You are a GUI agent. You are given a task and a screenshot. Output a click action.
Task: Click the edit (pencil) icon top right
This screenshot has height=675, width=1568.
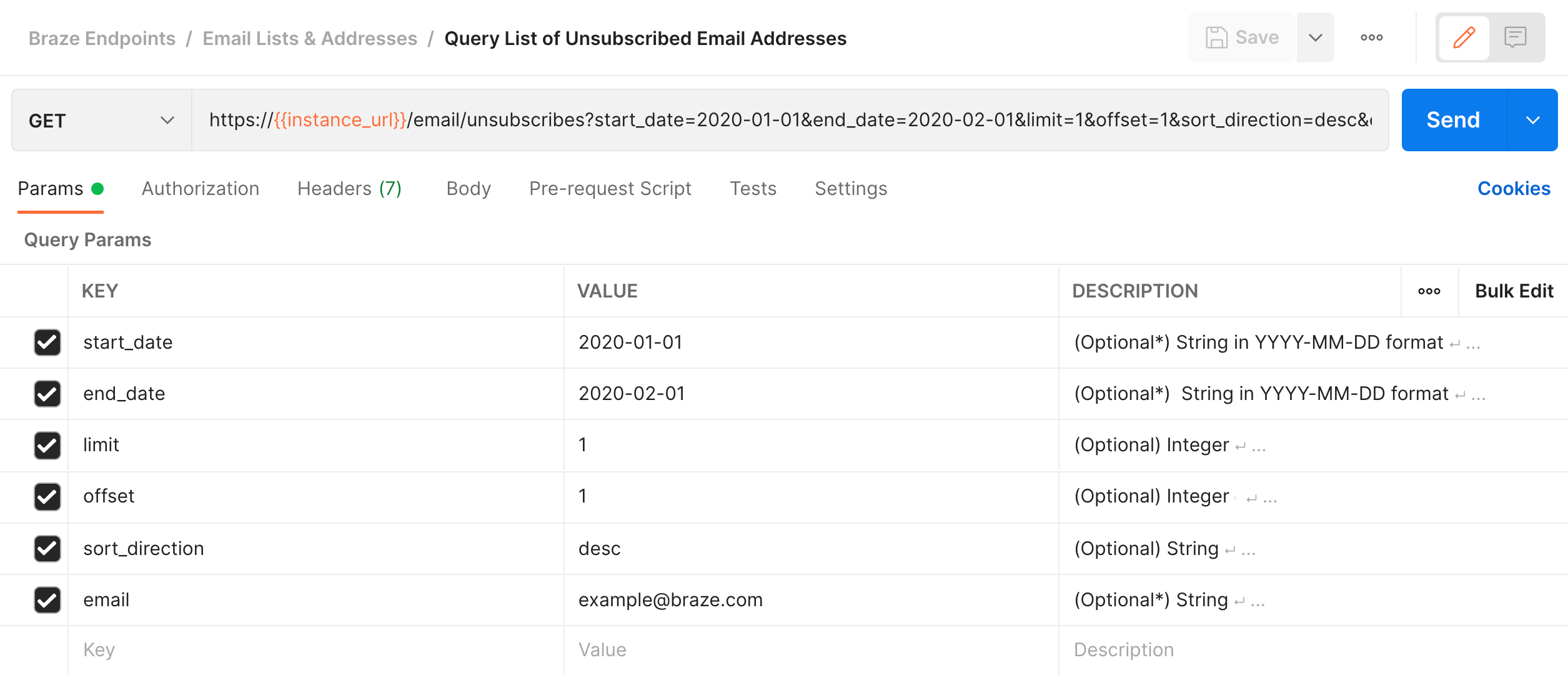(x=1463, y=37)
